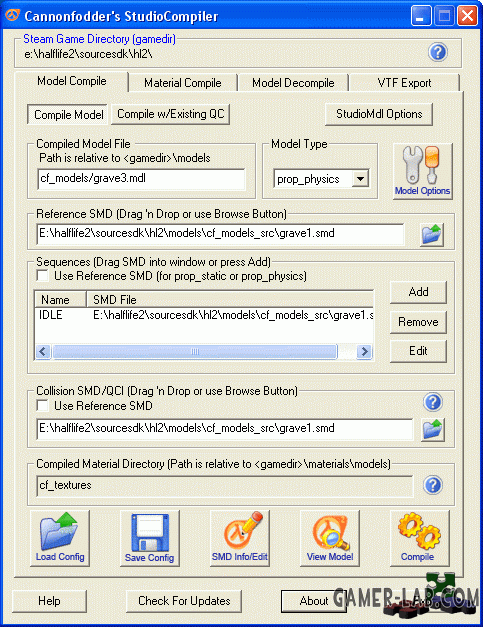
Task: Click the sequences list left scroll arrow
Action: pos(43,351)
